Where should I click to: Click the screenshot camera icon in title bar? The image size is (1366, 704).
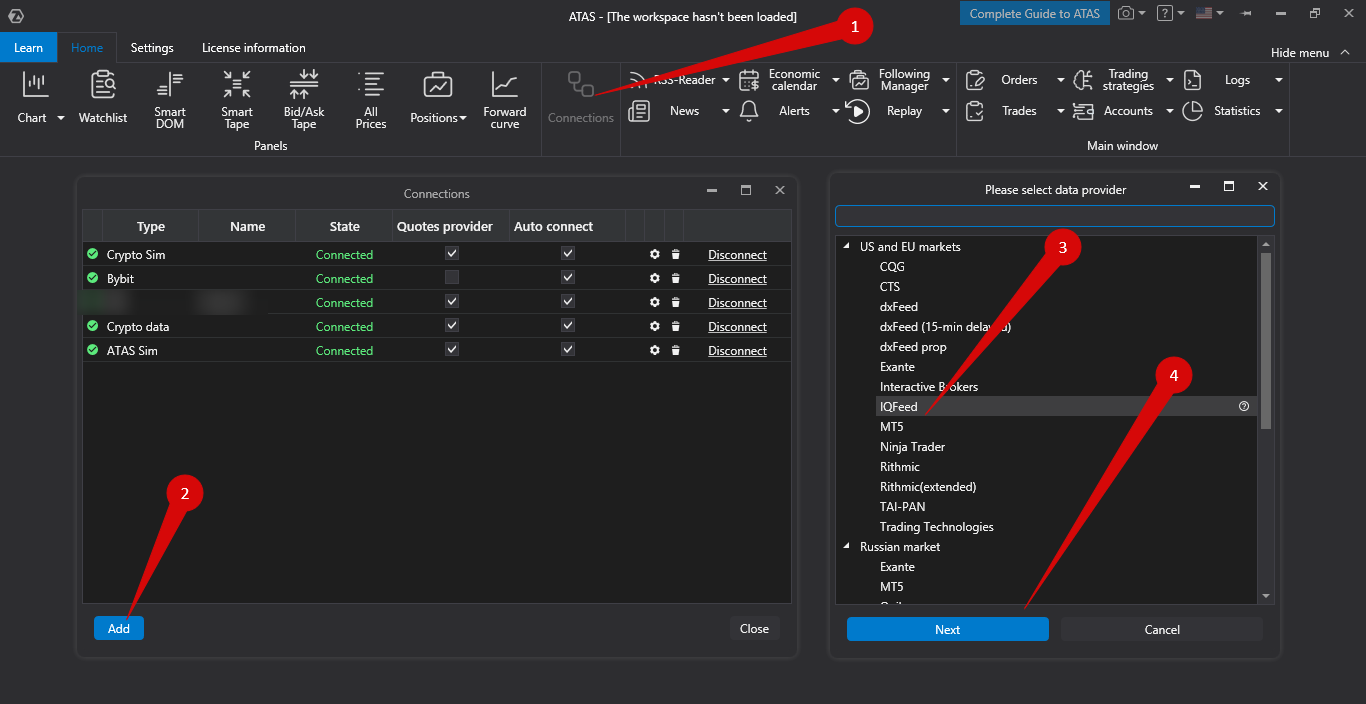tap(1126, 14)
